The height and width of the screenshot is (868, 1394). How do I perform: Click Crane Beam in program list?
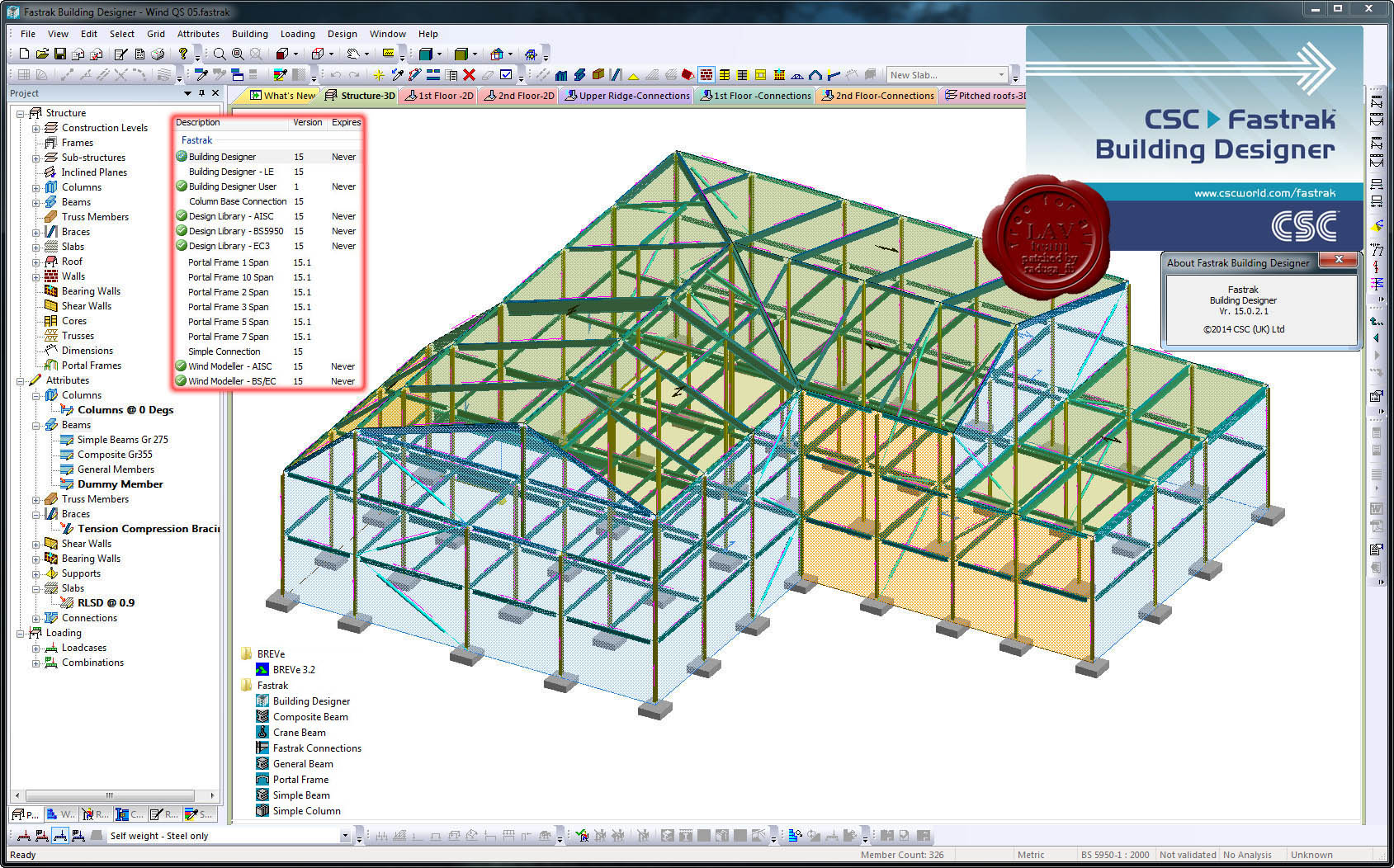(x=299, y=733)
